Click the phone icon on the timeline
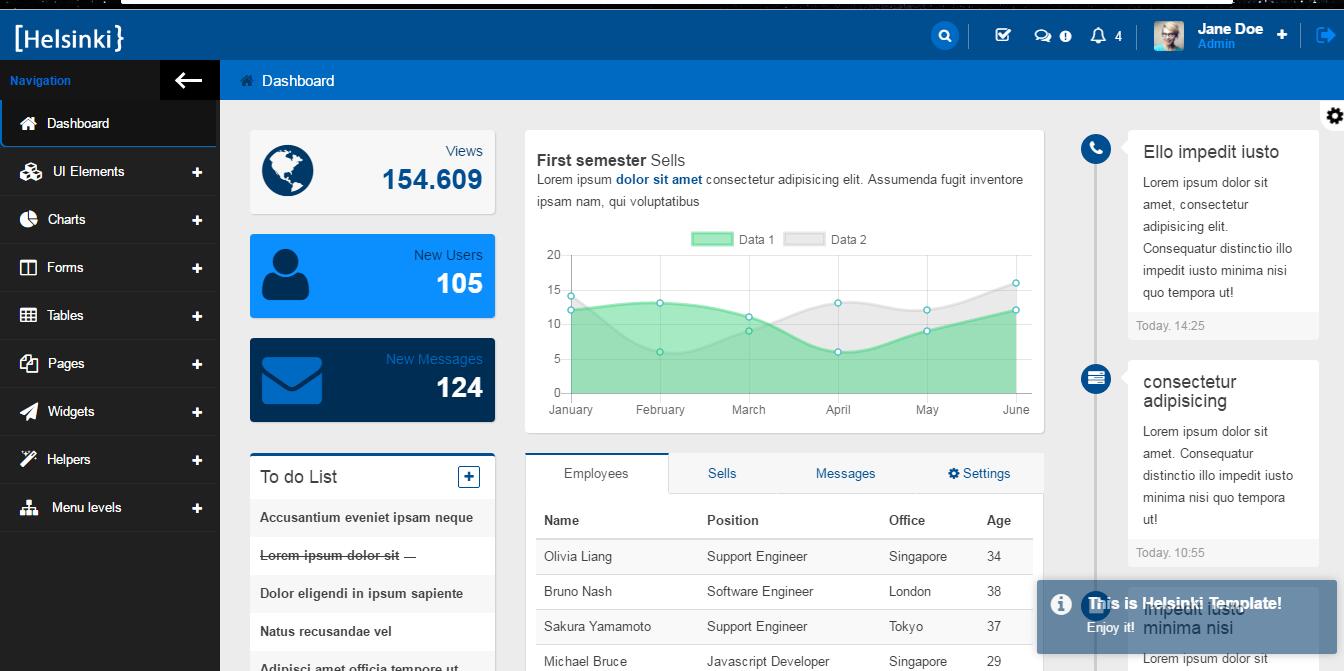Screen dimensions: 1344x671 (1096, 149)
